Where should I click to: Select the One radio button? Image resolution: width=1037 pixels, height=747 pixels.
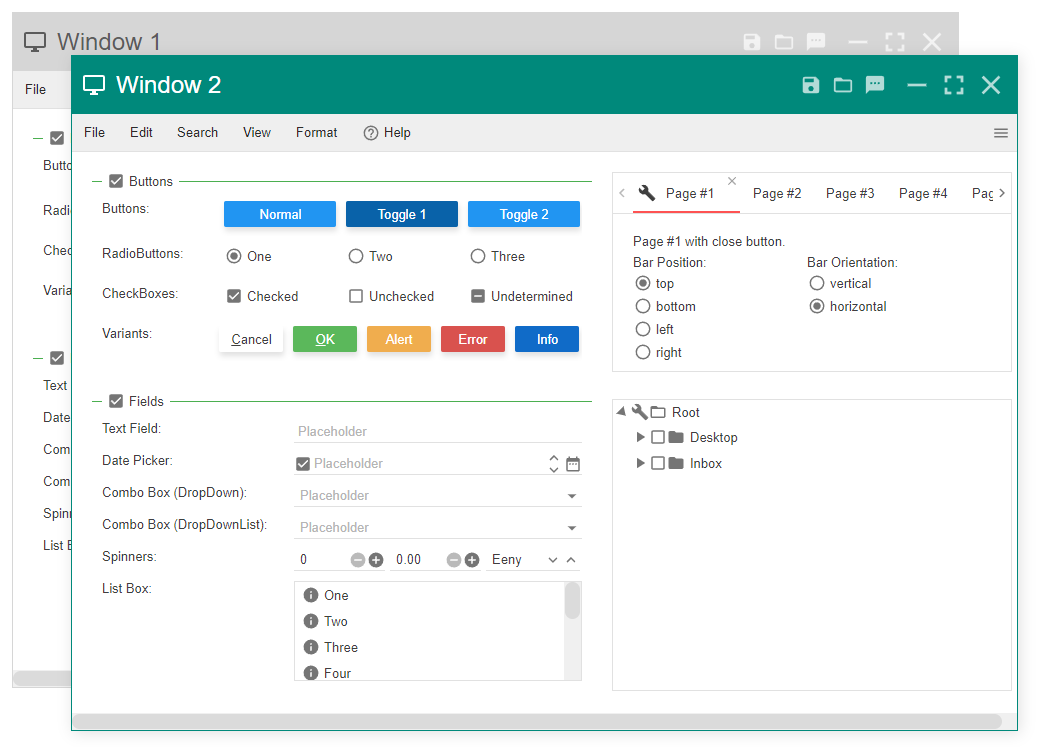click(x=234, y=256)
